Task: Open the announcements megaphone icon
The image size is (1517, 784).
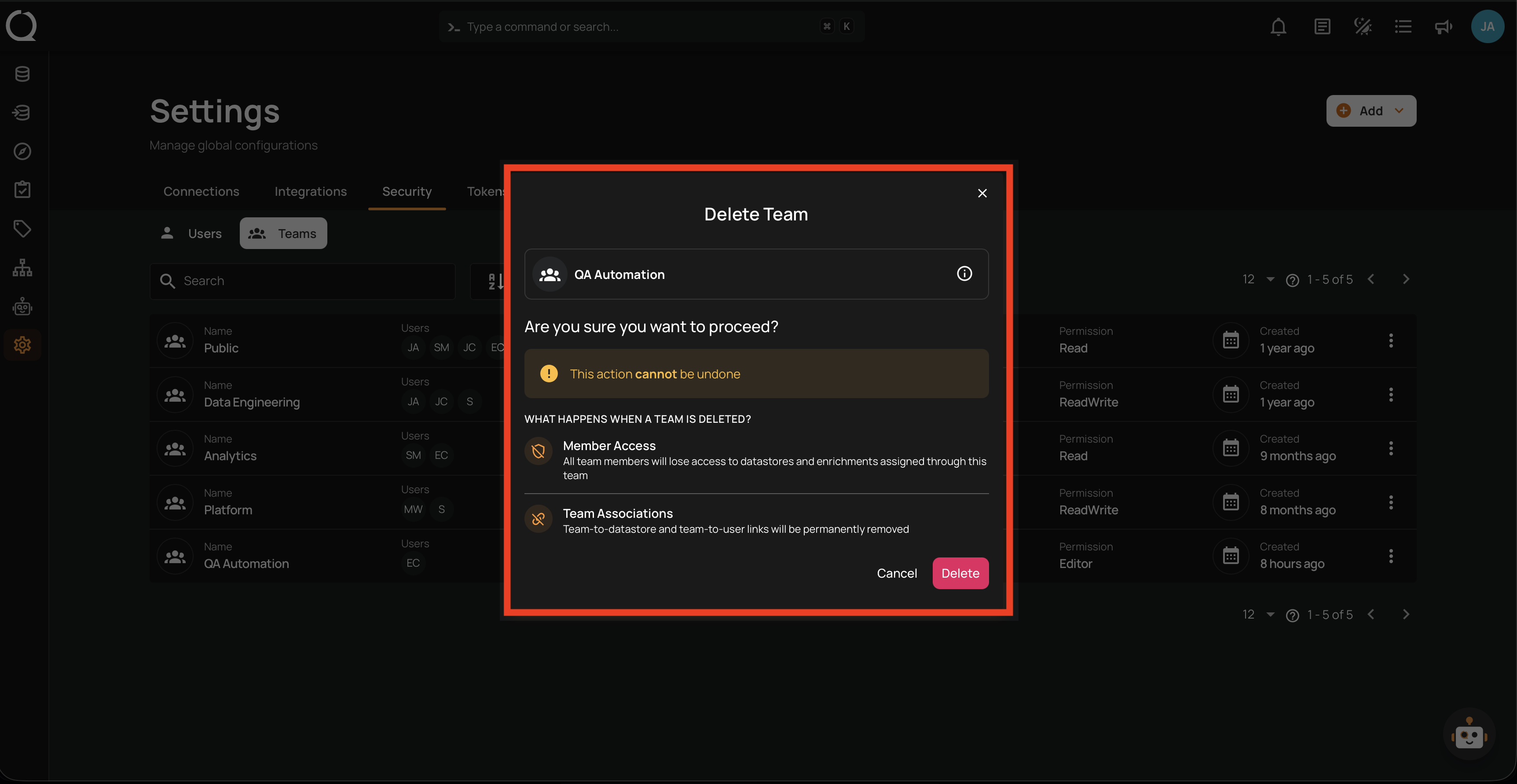Action: coord(1444,26)
